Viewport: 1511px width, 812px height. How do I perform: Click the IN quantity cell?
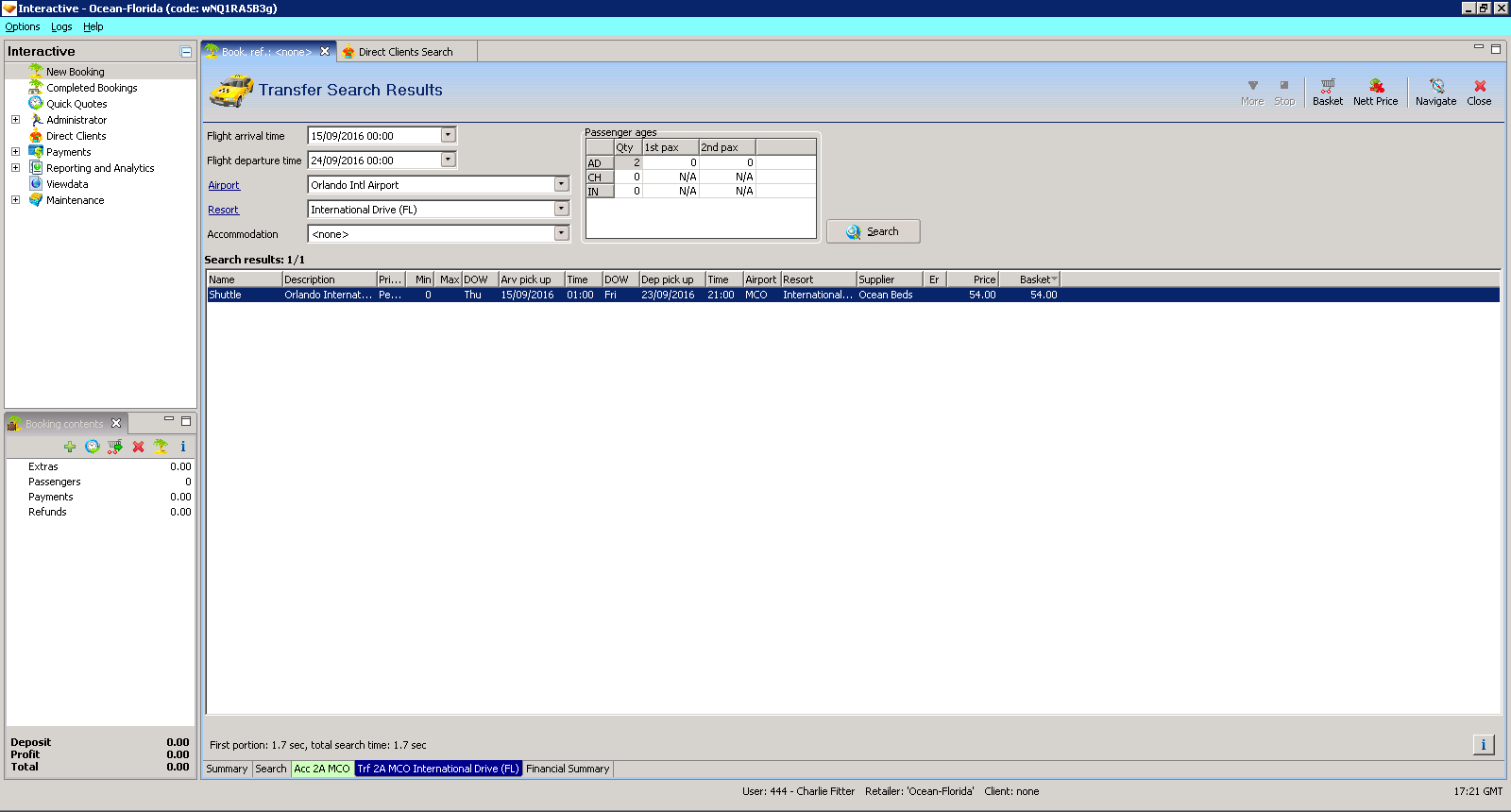click(x=628, y=191)
